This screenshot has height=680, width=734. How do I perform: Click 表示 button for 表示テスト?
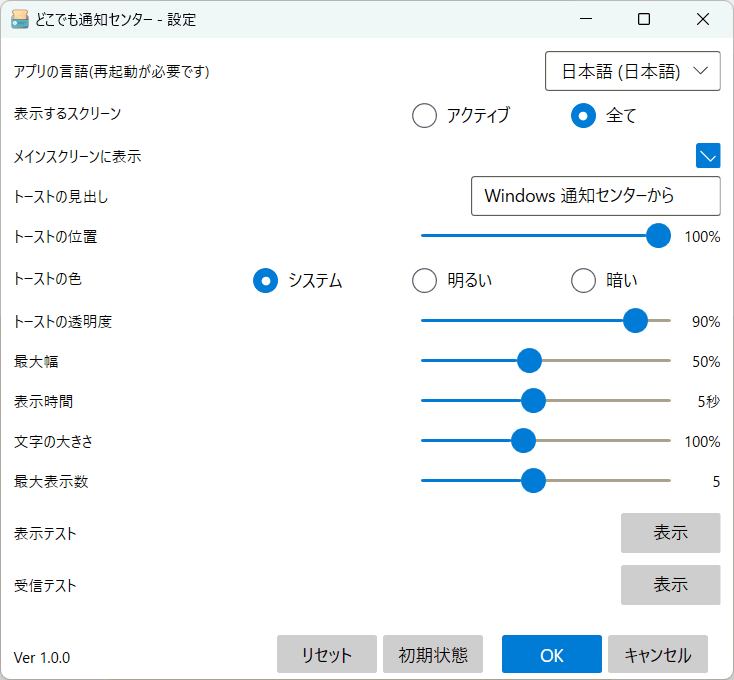[670, 533]
